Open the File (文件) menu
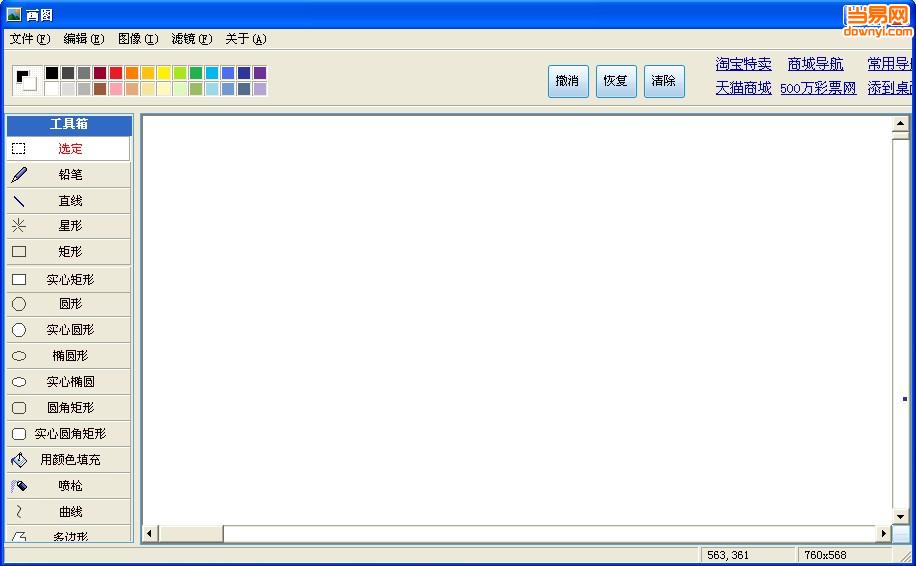 29,39
